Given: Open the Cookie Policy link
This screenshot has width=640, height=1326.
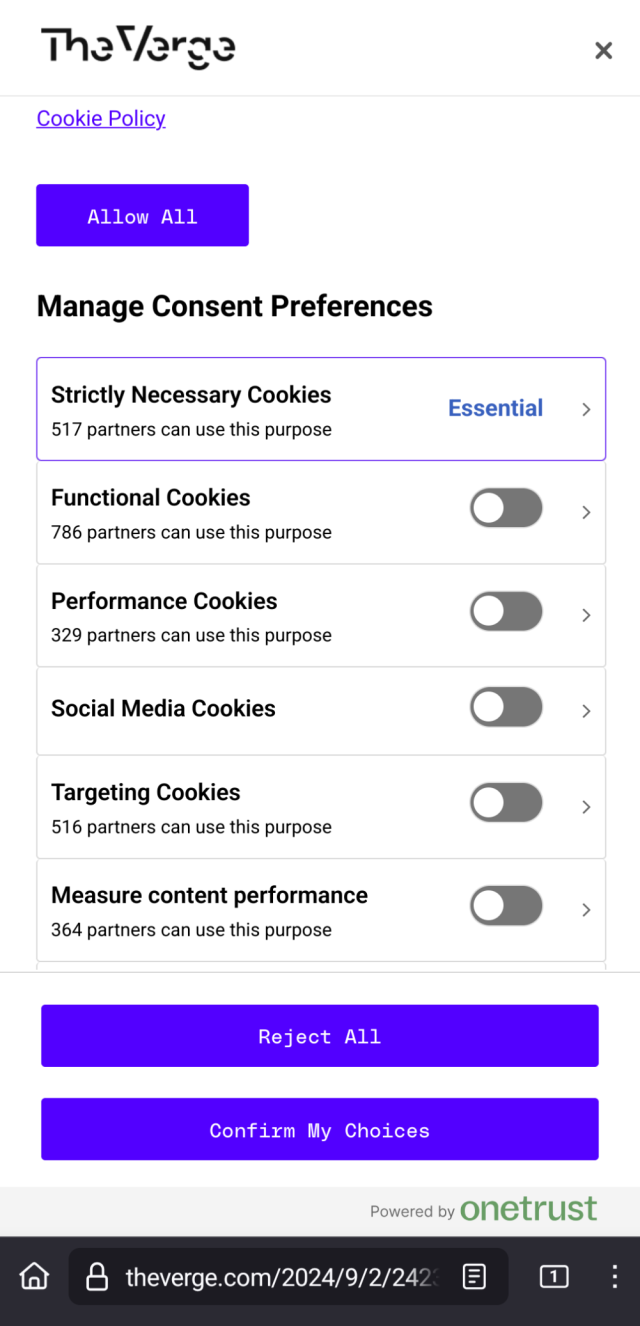Looking at the screenshot, I should (x=101, y=118).
